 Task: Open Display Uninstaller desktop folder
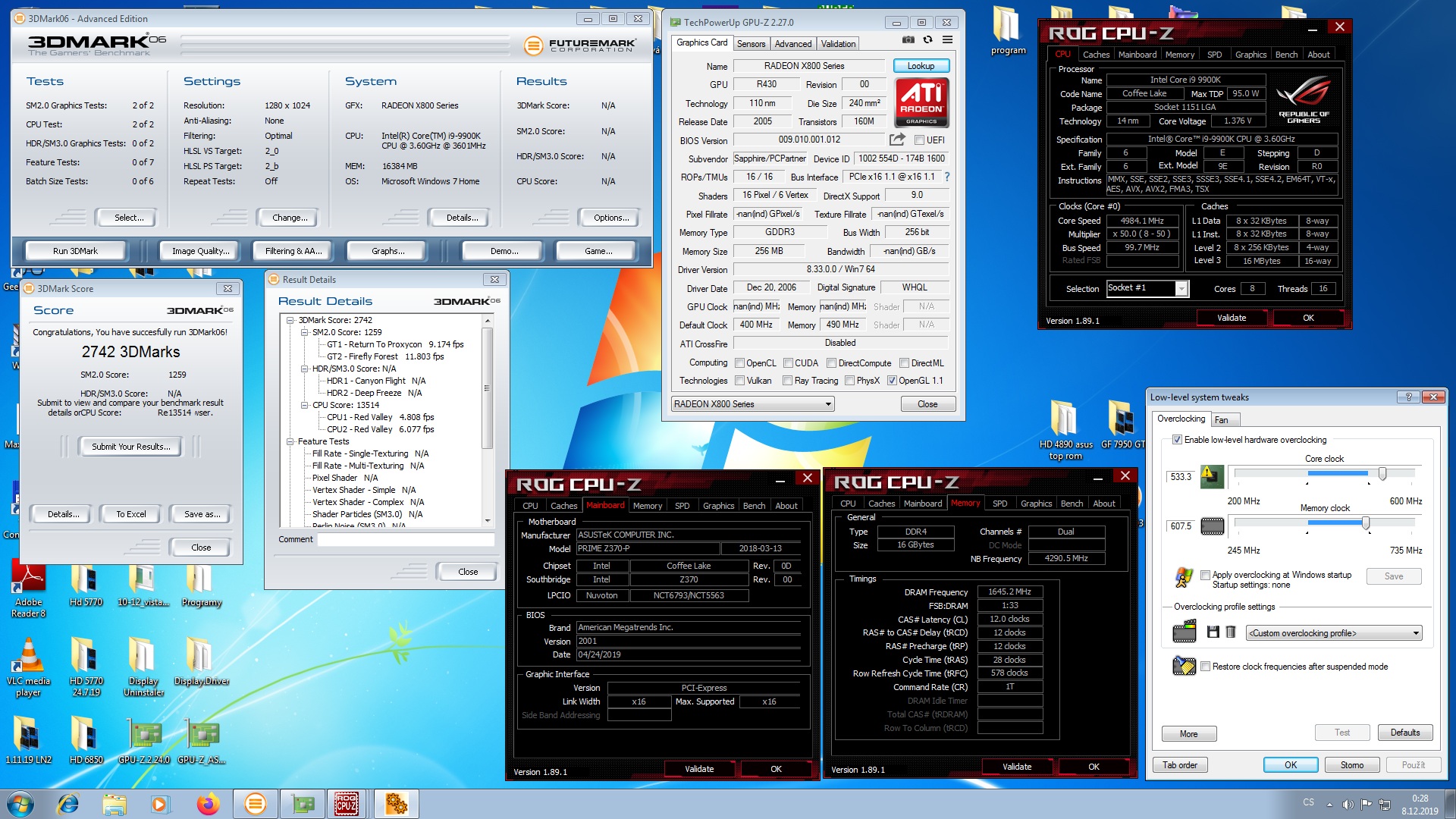tap(143, 667)
